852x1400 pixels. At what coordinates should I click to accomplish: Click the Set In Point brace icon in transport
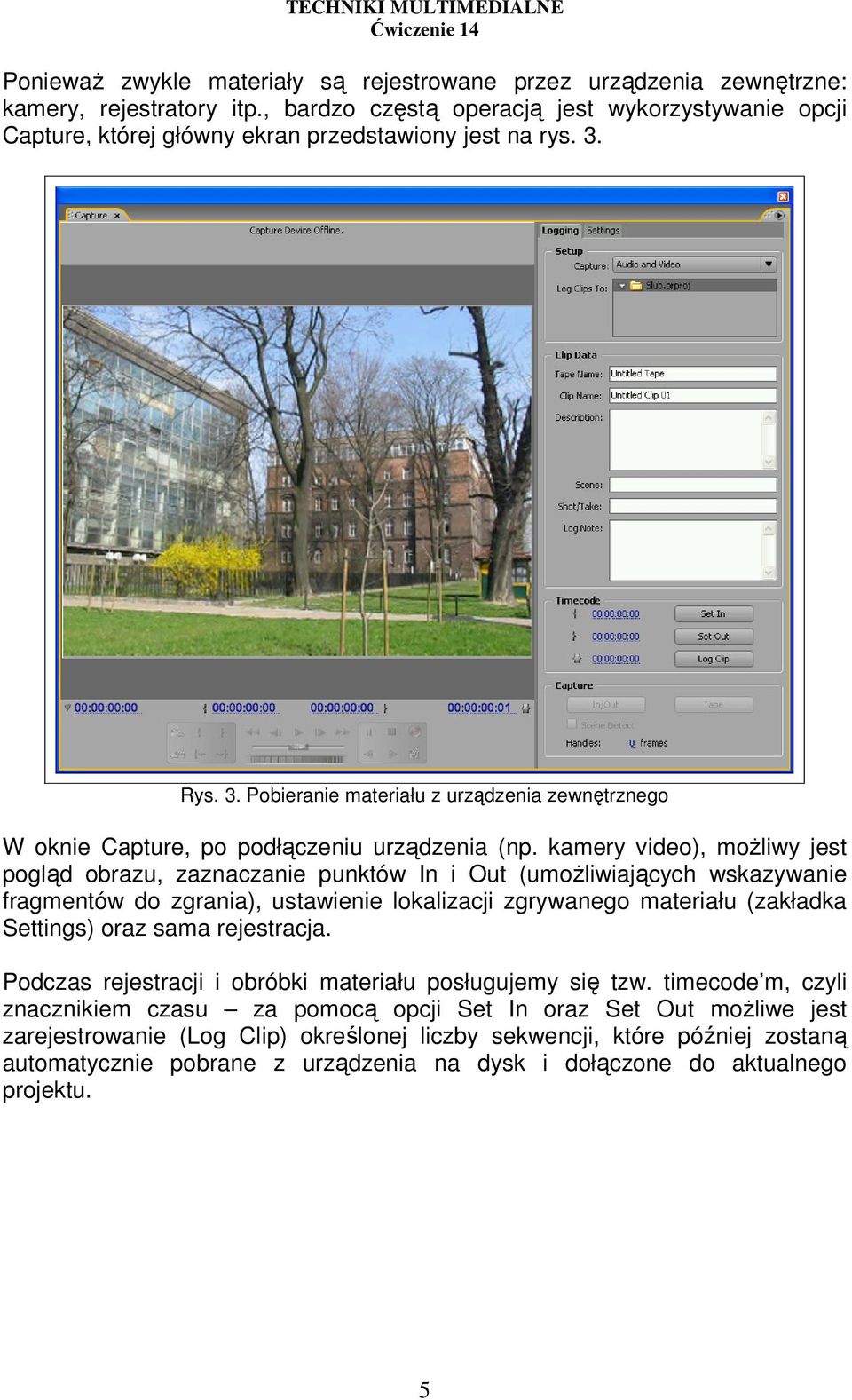point(199,732)
